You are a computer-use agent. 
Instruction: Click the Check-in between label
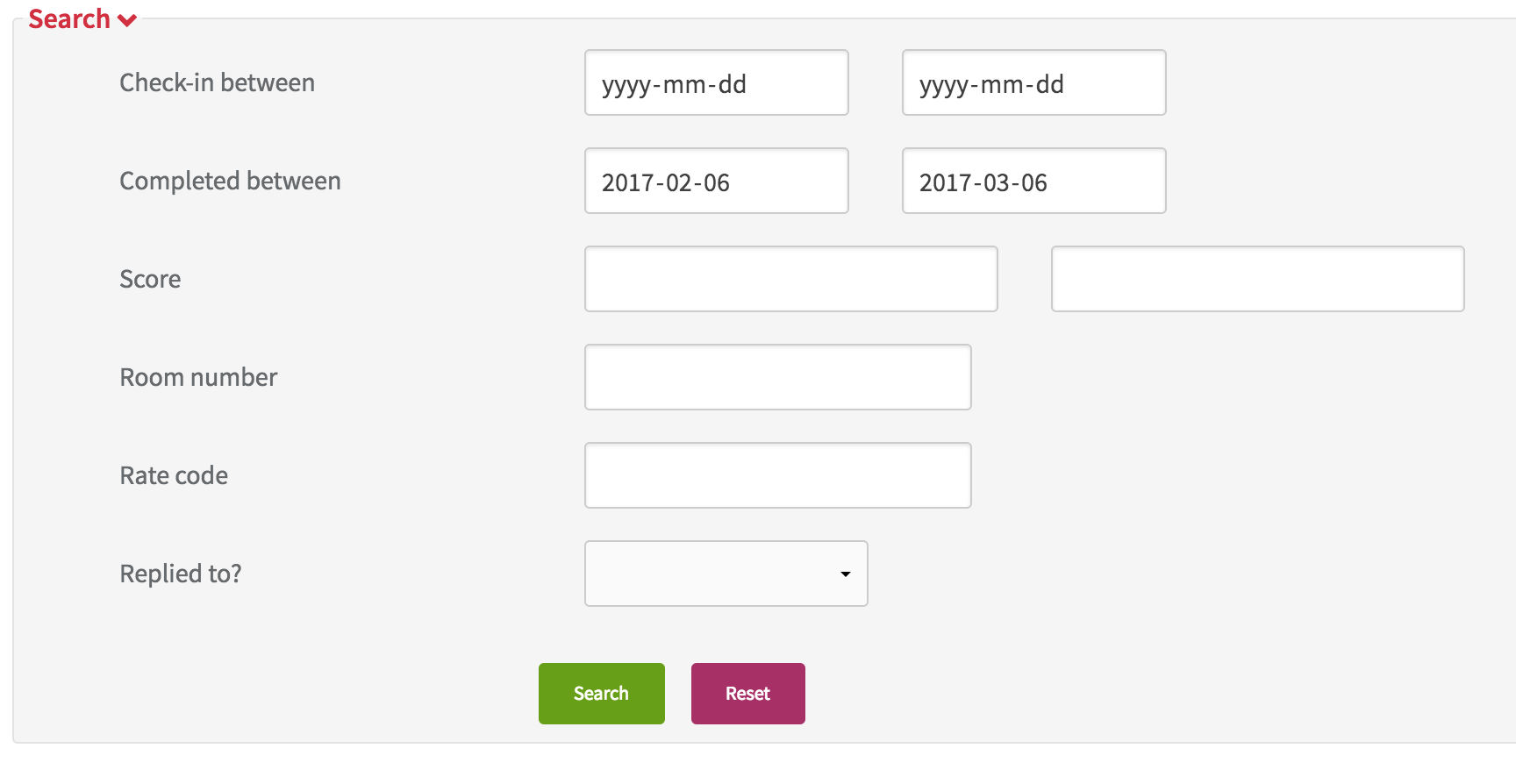coord(218,82)
